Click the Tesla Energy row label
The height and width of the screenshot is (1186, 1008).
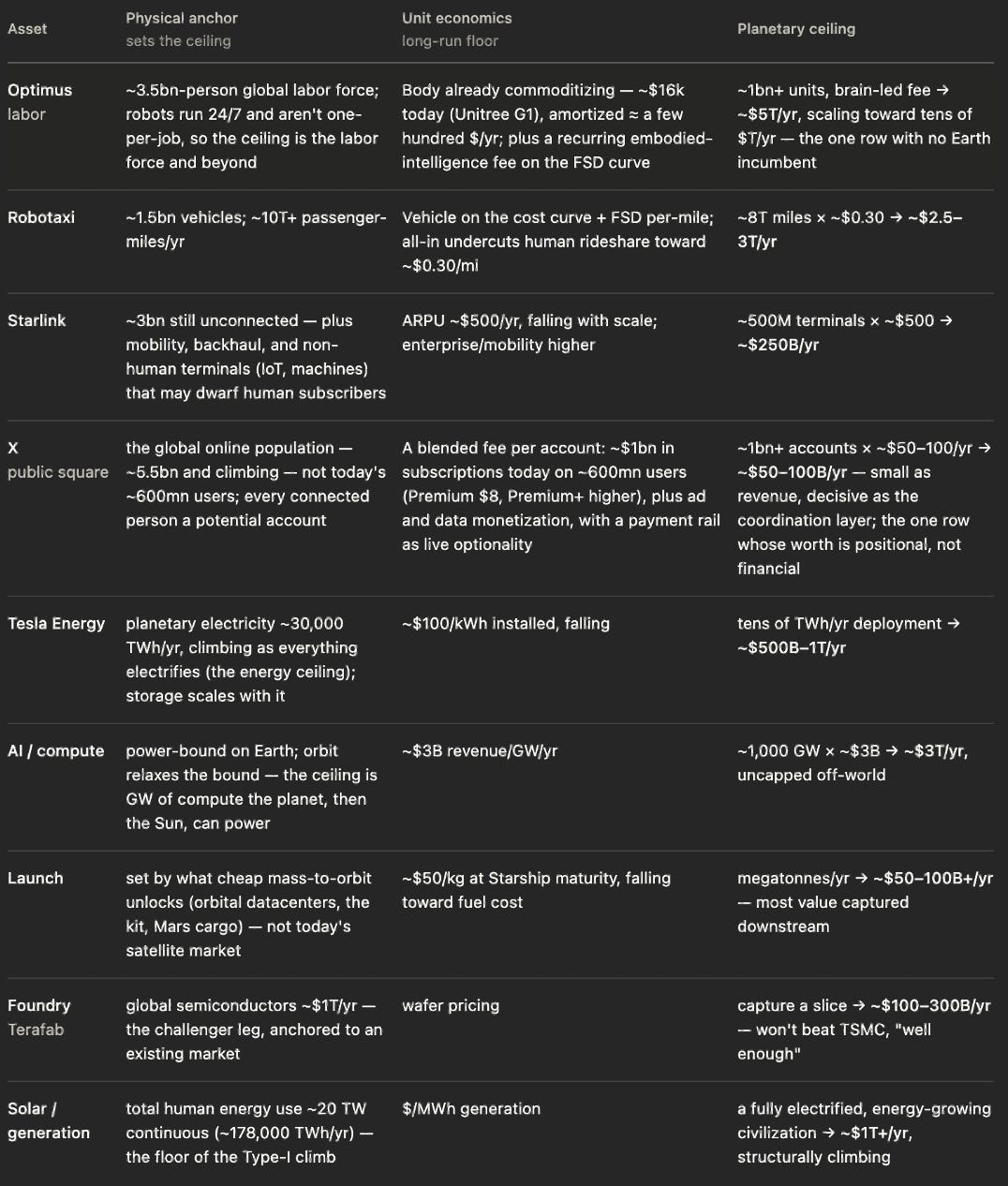(56, 624)
